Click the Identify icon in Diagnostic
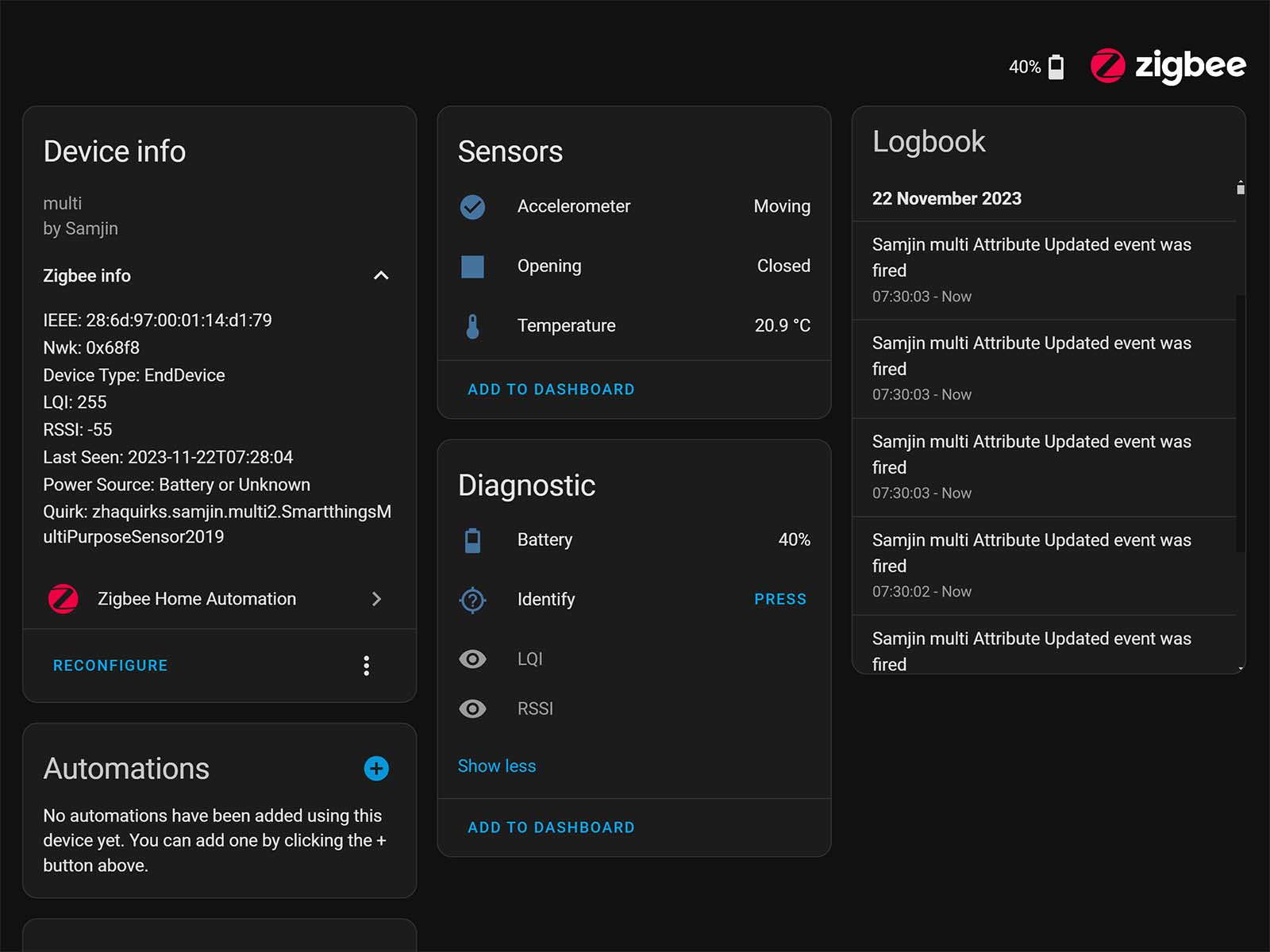The width and height of the screenshot is (1270, 952). (472, 600)
